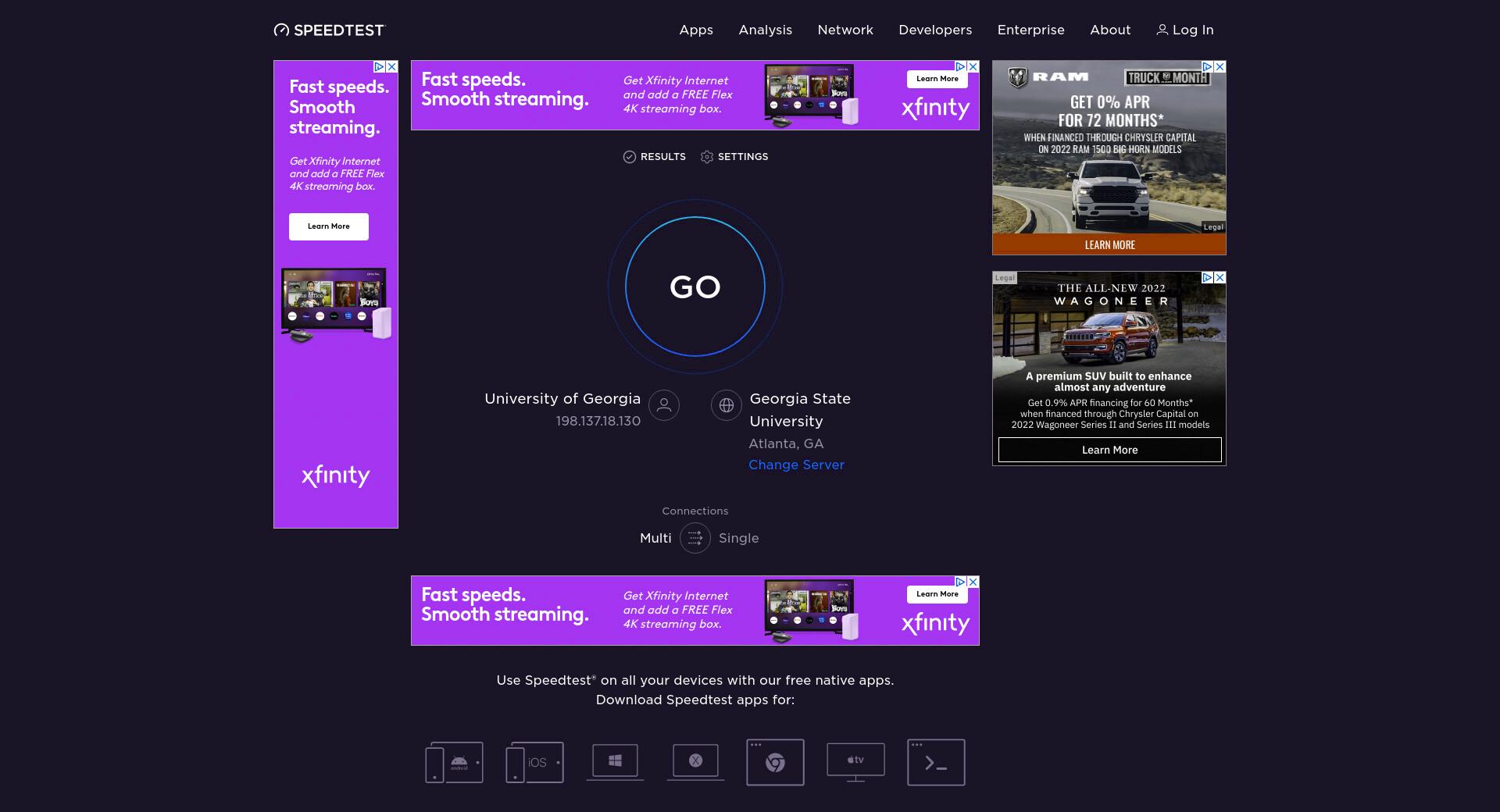
Task: Click Learn More in left Xfinity ad
Action: [329, 226]
